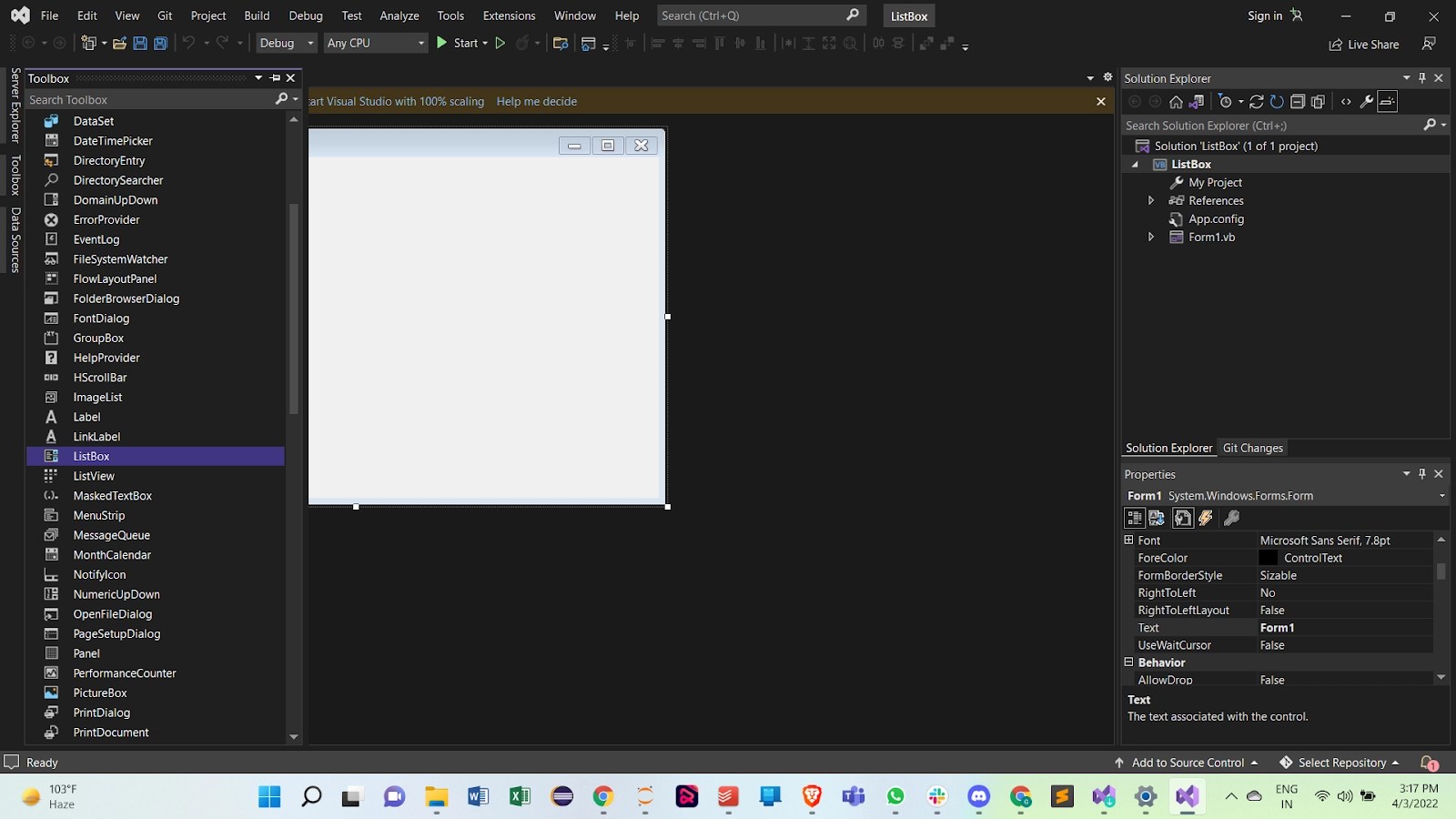1456x819 pixels.
Task: Toggle auto-hide pin on Solution Explorer
Action: tap(1422, 78)
